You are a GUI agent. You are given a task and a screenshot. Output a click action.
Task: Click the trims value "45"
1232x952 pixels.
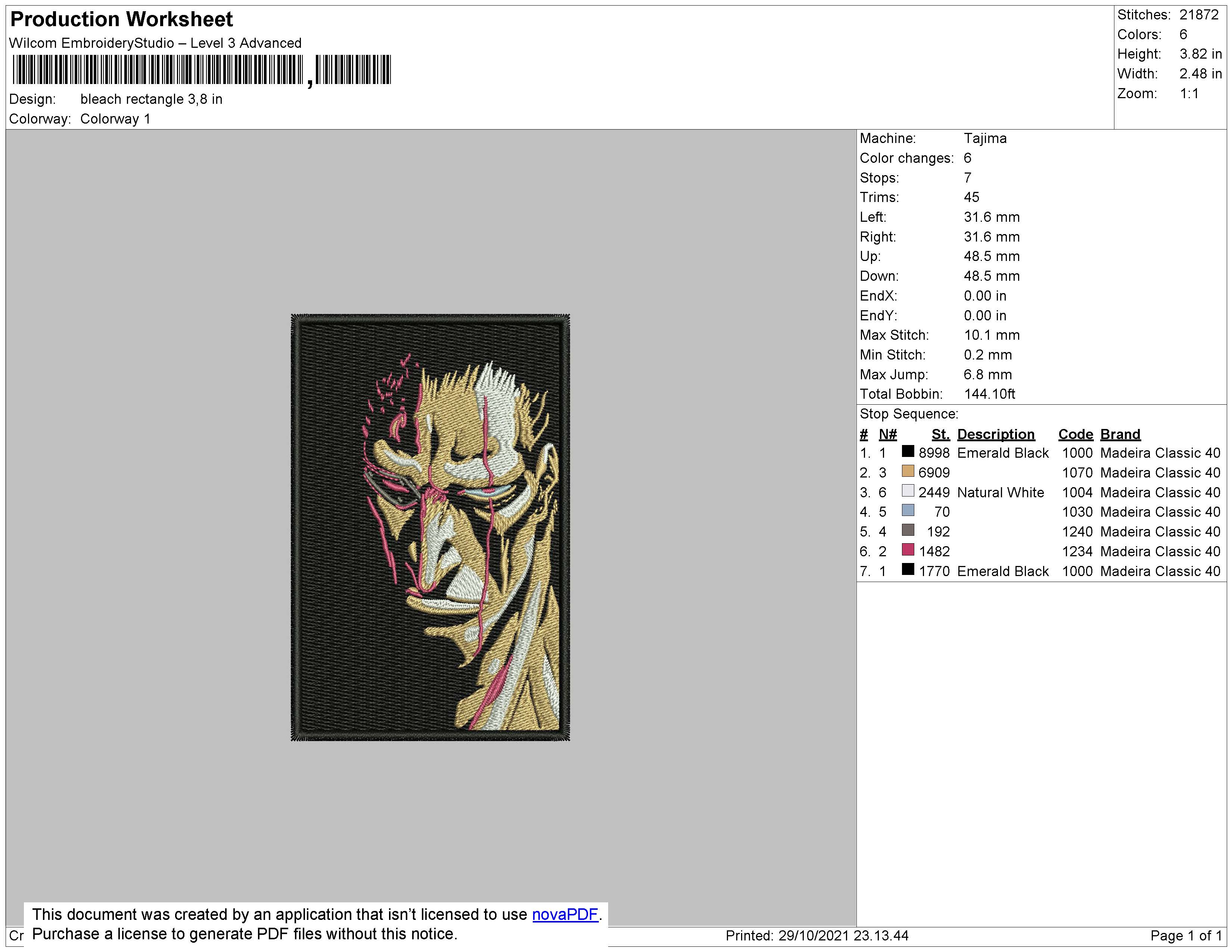[x=971, y=197]
